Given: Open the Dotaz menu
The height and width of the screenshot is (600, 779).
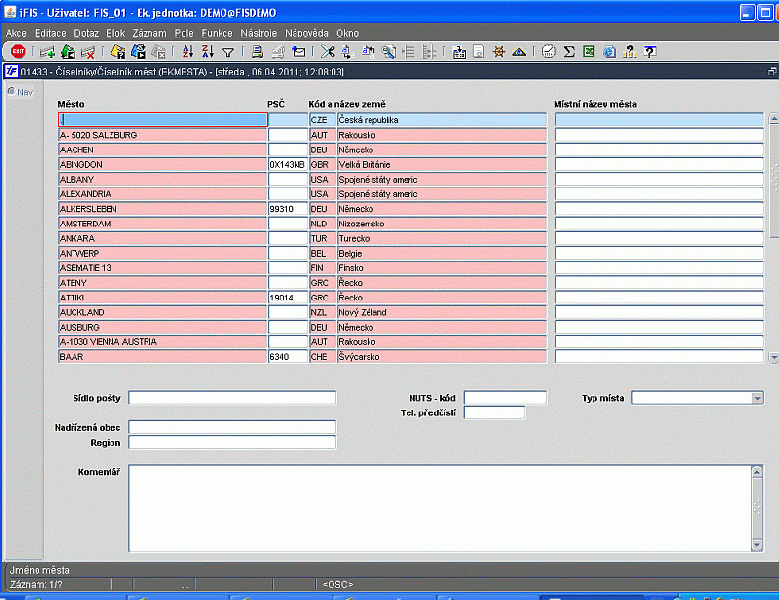Looking at the screenshot, I should tap(86, 33).
